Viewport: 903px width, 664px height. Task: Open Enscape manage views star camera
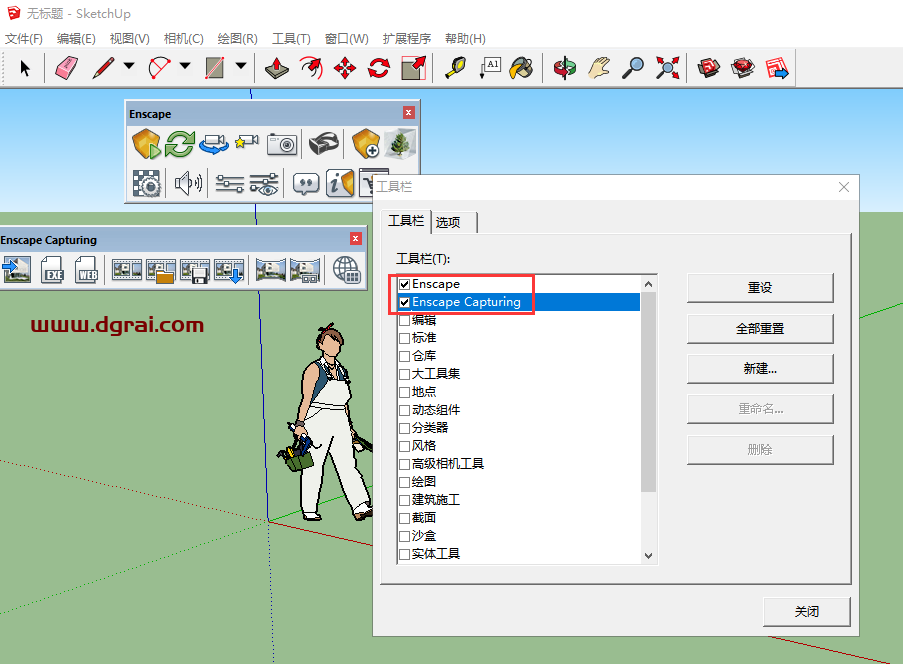(x=247, y=142)
